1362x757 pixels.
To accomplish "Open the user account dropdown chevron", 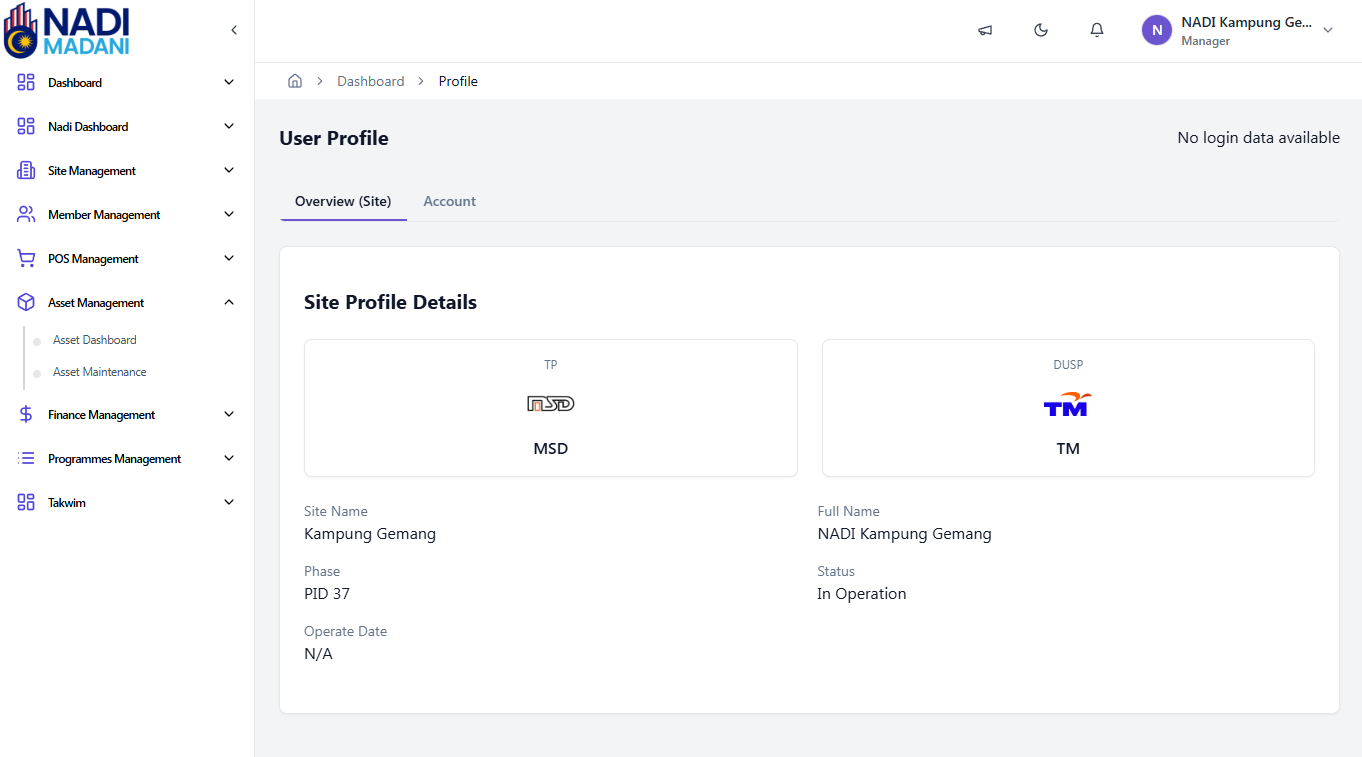I will click(x=1328, y=30).
